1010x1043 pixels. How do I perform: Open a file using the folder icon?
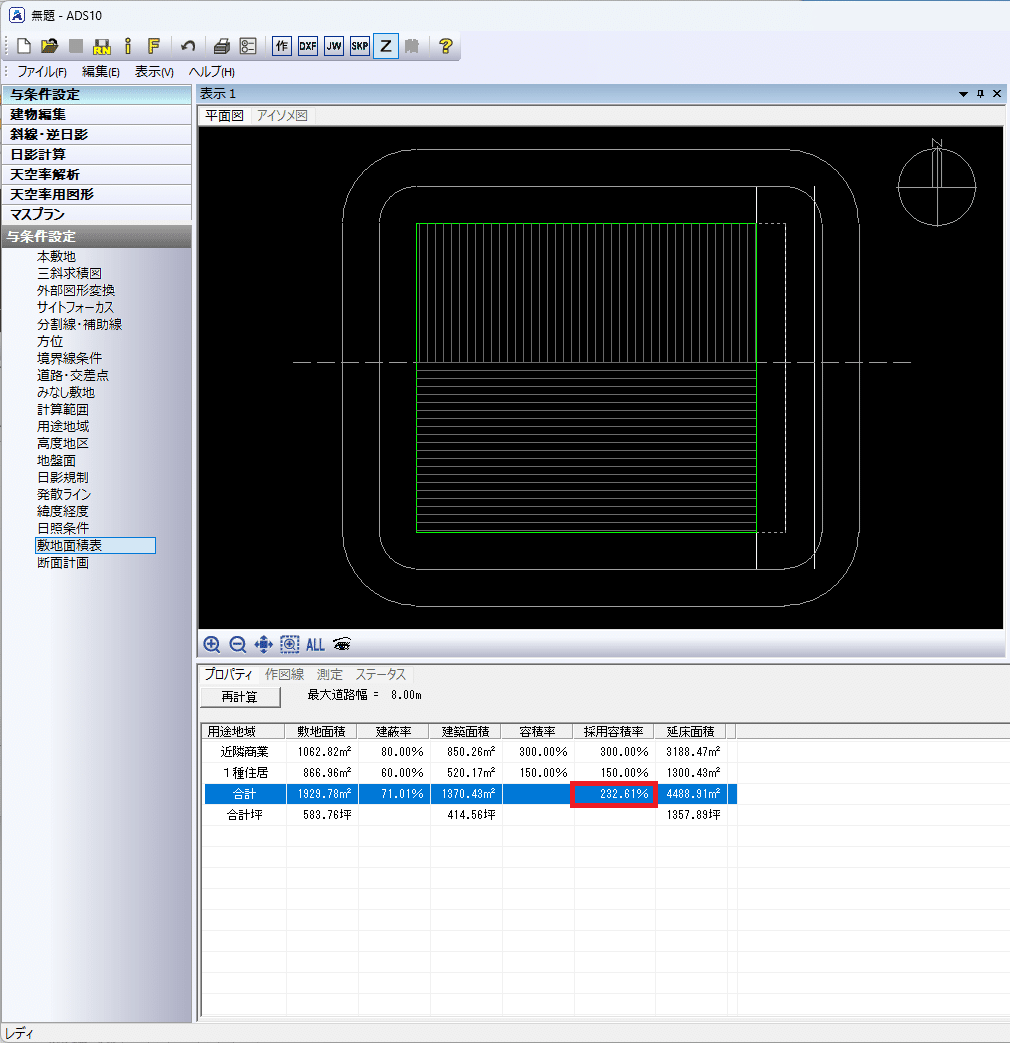[49, 46]
